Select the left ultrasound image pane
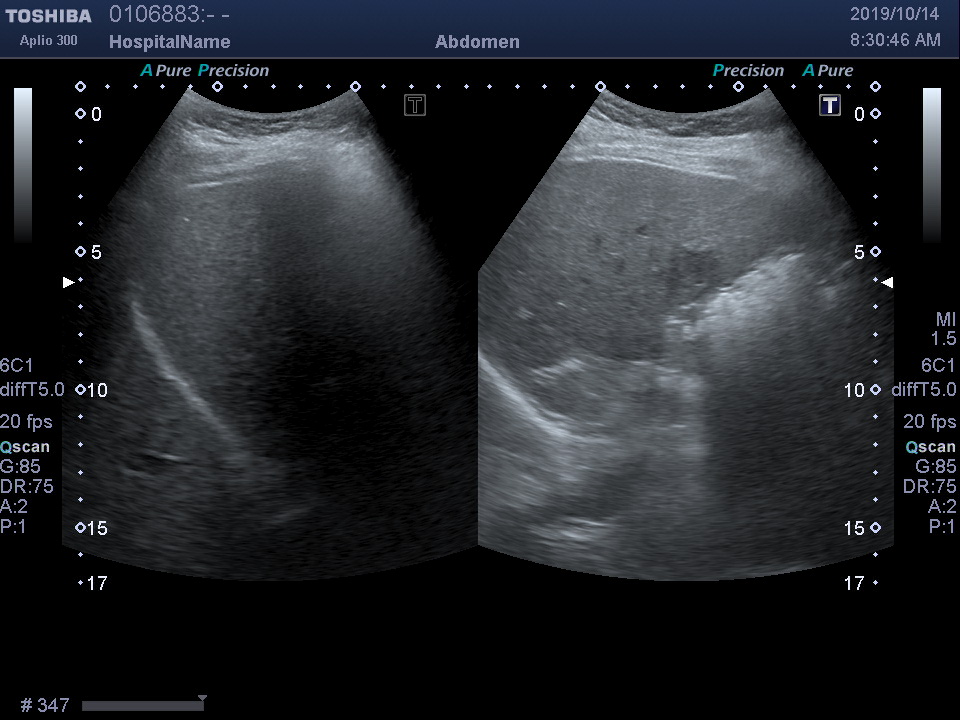 coord(269,334)
